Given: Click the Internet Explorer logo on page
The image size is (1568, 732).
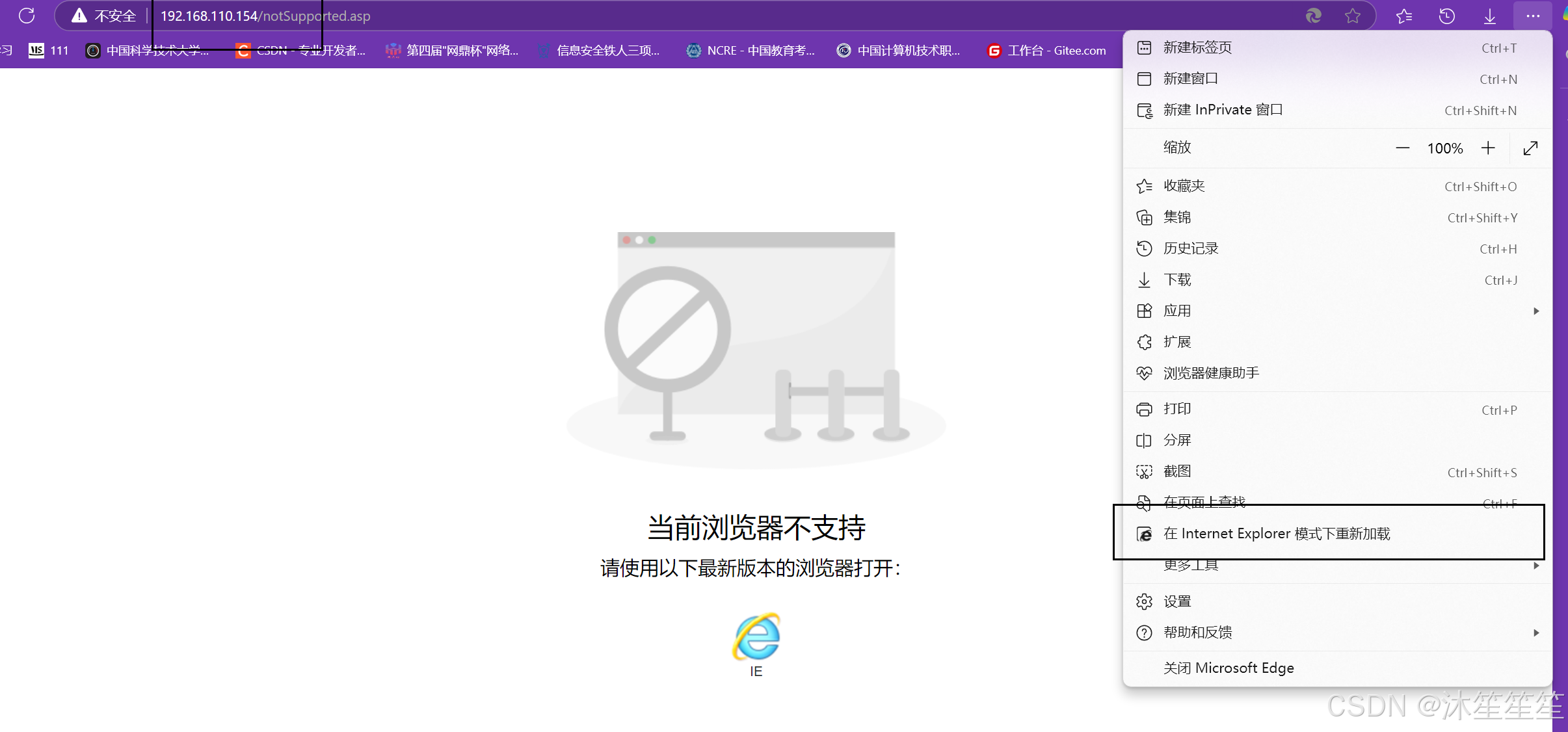Looking at the screenshot, I should [756, 636].
